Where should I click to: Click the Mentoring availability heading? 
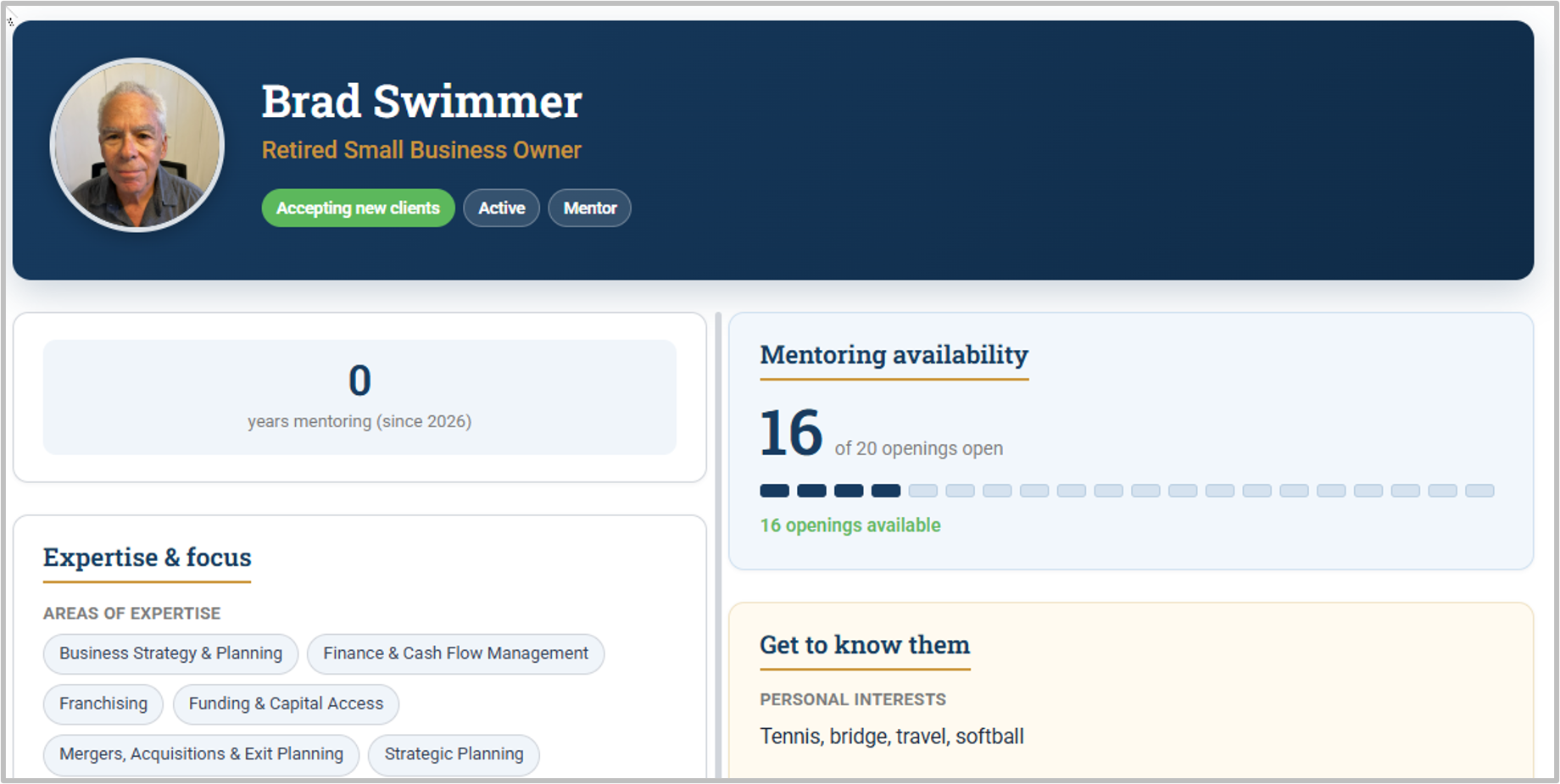click(894, 354)
